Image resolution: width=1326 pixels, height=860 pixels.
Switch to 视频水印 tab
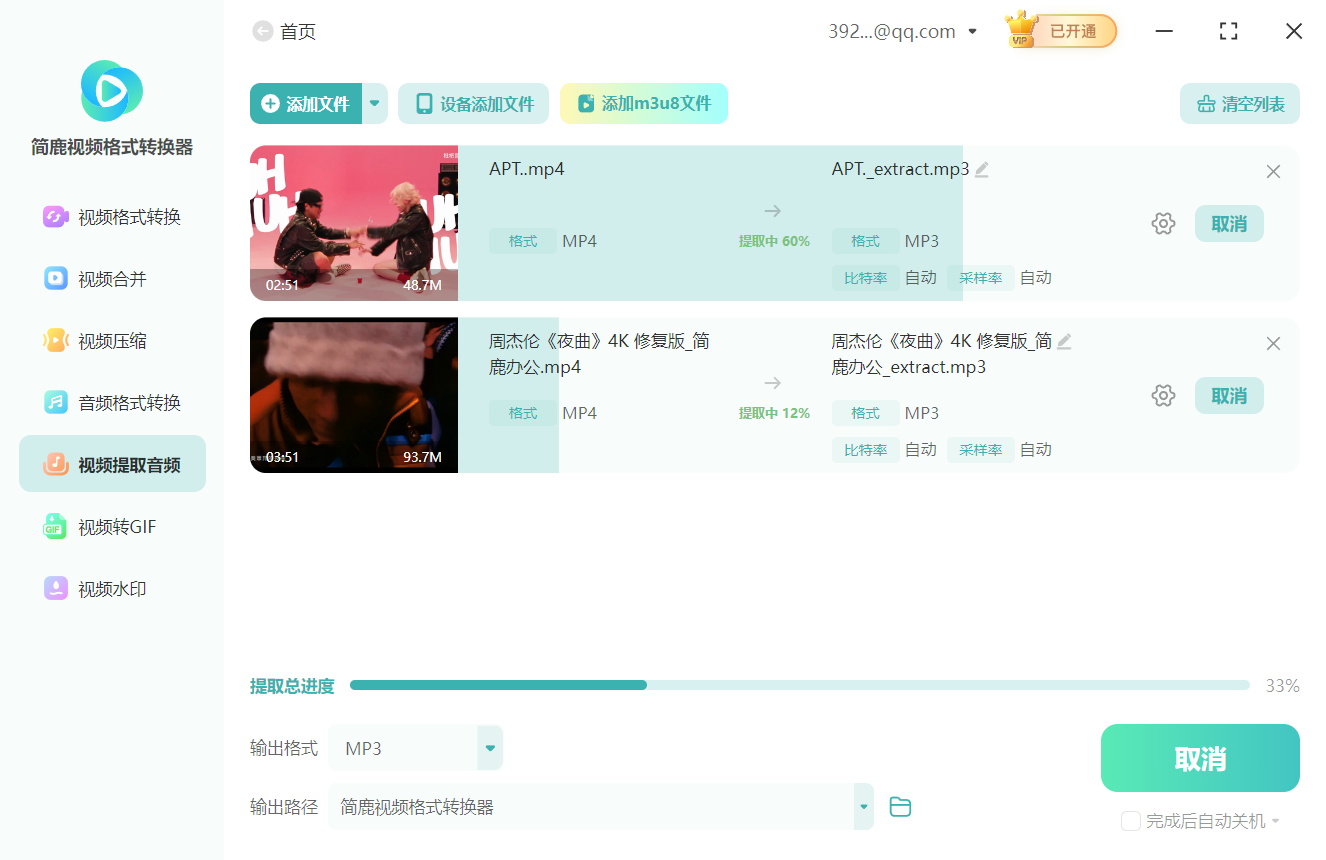tap(112, 589)
